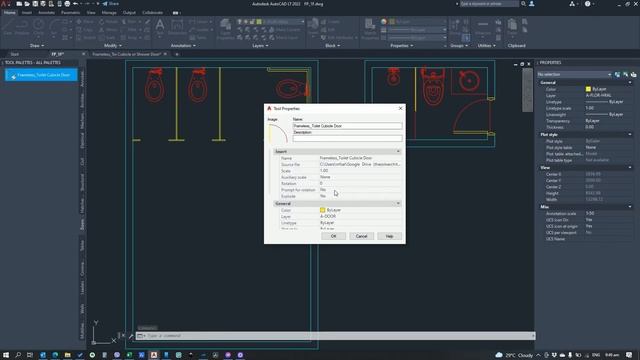
Task: Expand the Draw panel dropdown
Action: click(x=37, y=46)
